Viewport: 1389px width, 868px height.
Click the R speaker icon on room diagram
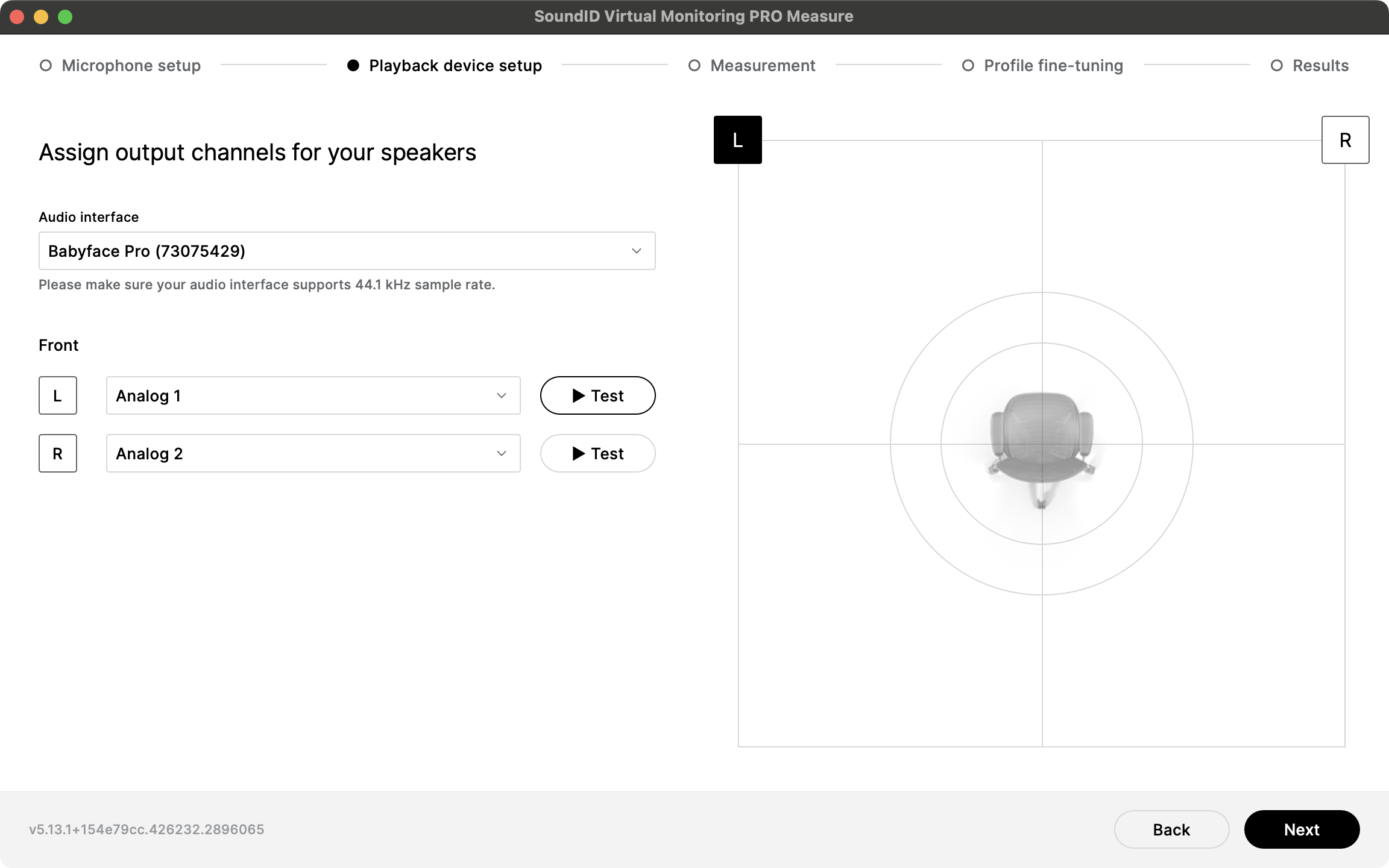pyautogui.click(x=1345, y=140)
